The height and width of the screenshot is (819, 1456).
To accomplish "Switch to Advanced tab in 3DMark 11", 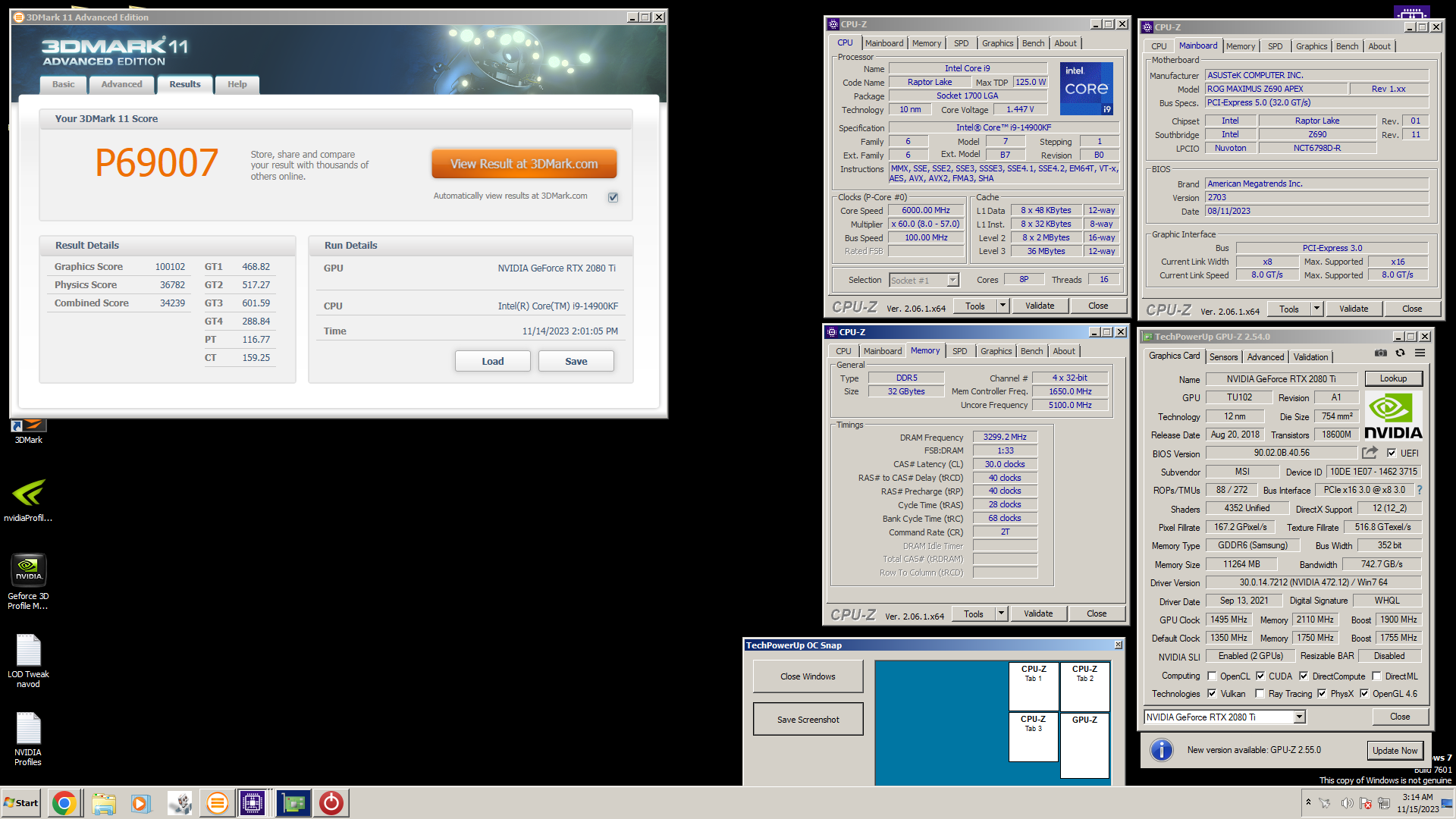I will 122,84.
